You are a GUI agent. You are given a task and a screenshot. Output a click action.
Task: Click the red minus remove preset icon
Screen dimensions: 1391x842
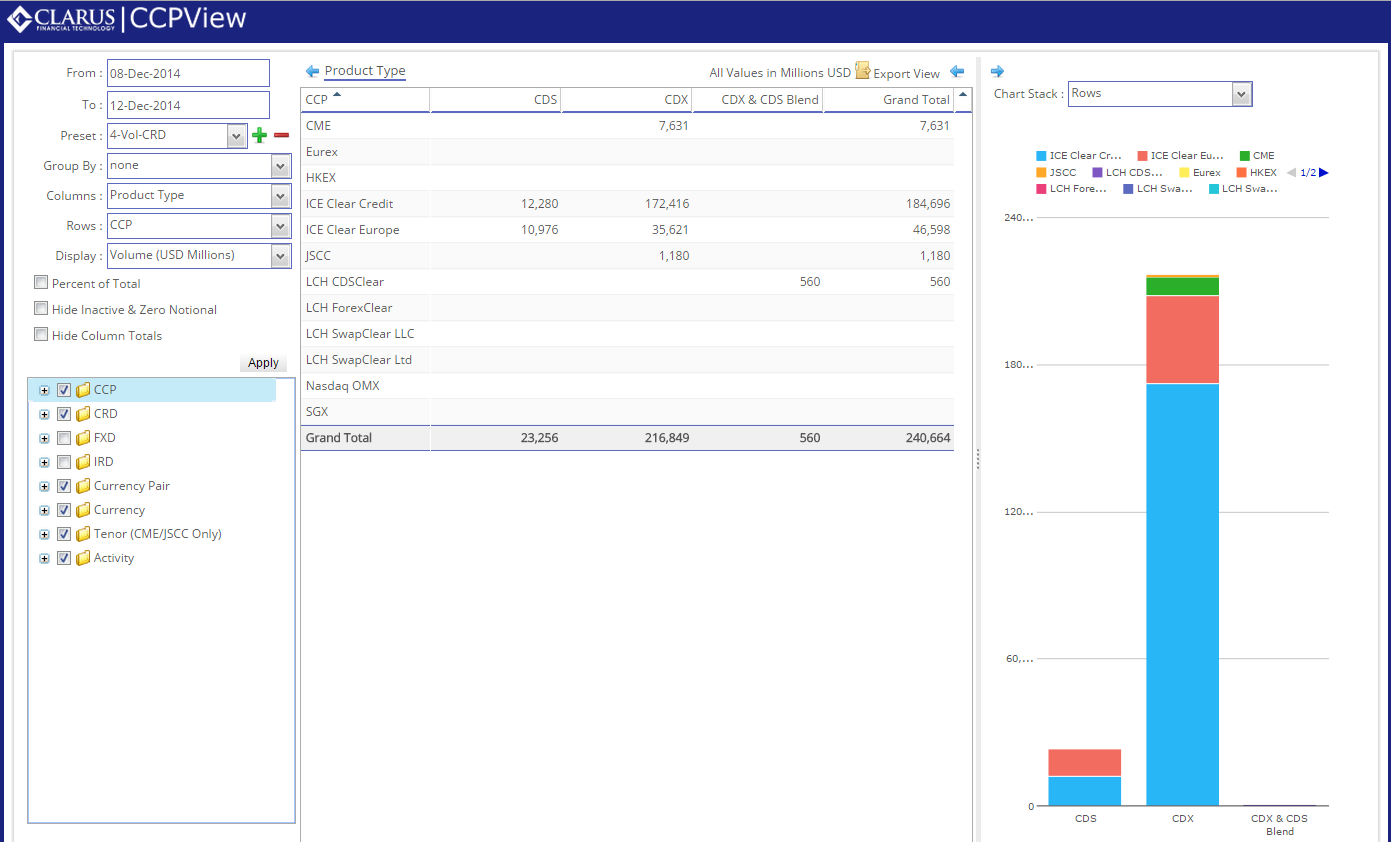click(281, 135)
